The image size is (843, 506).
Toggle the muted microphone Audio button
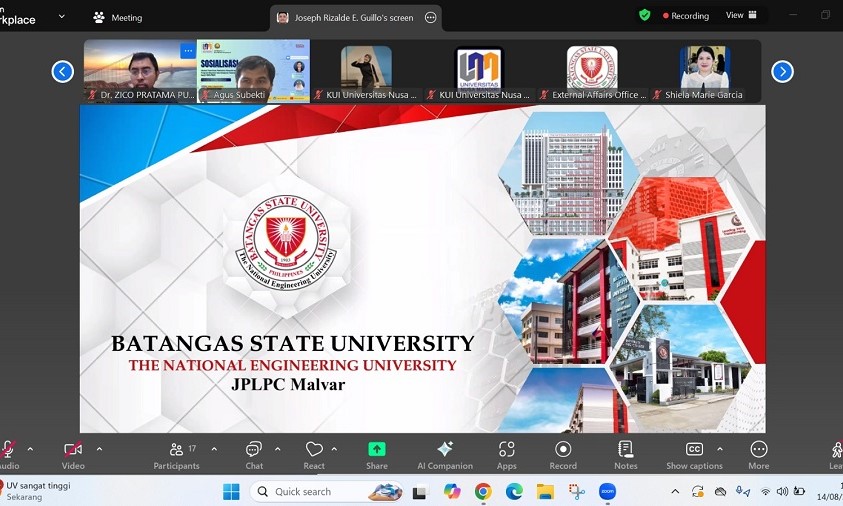click(8, 455)
